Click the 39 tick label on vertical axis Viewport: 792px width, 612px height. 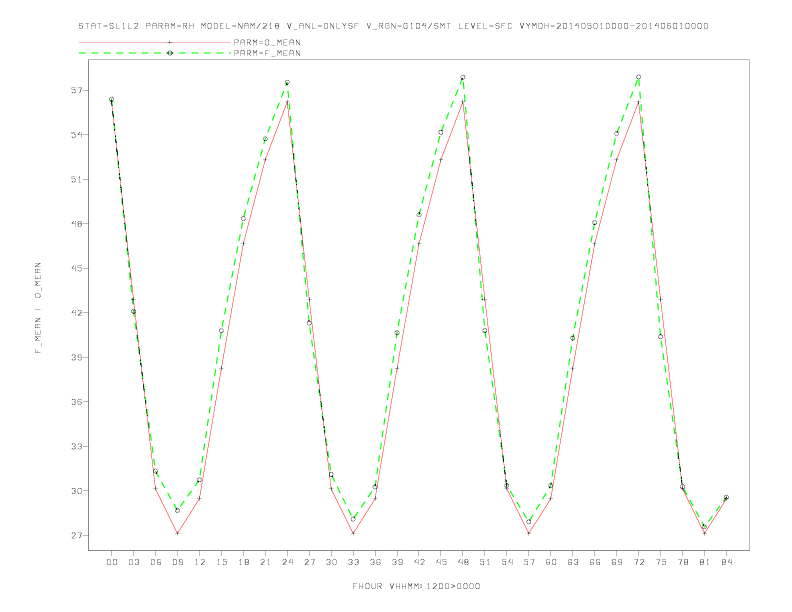coord(76,357)
